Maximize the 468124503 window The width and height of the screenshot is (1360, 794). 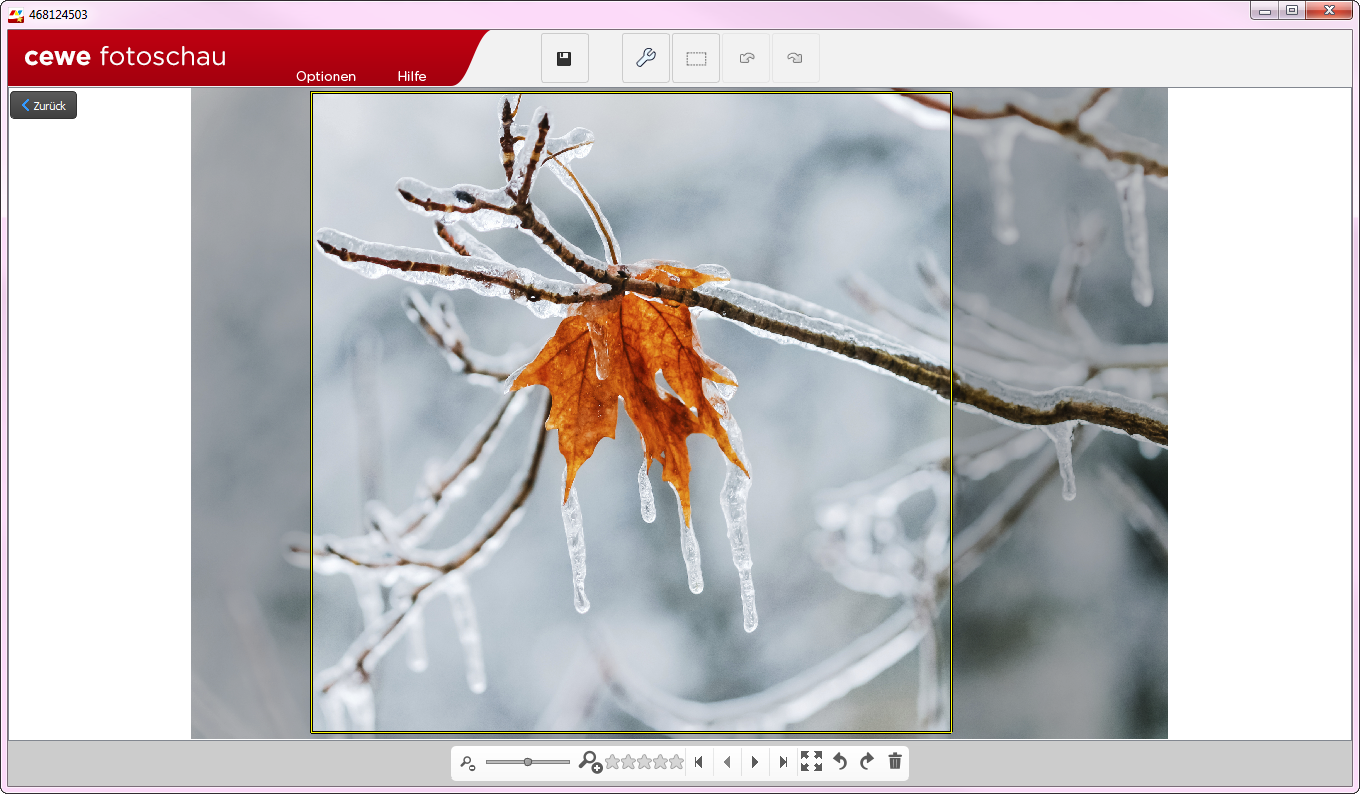click(x=1292, y=10)
